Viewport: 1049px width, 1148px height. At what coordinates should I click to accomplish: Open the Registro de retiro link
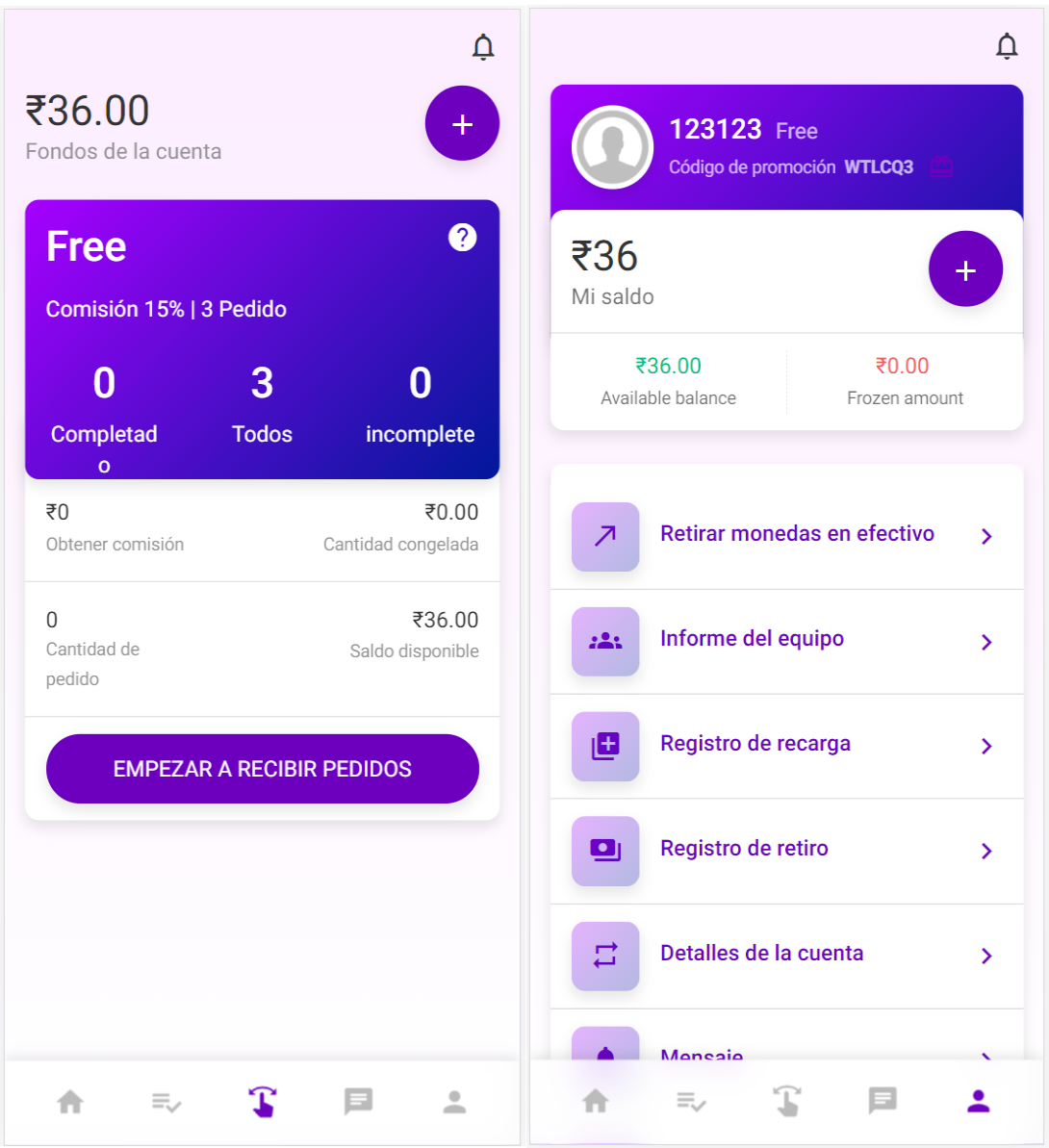tap(744, 849)
